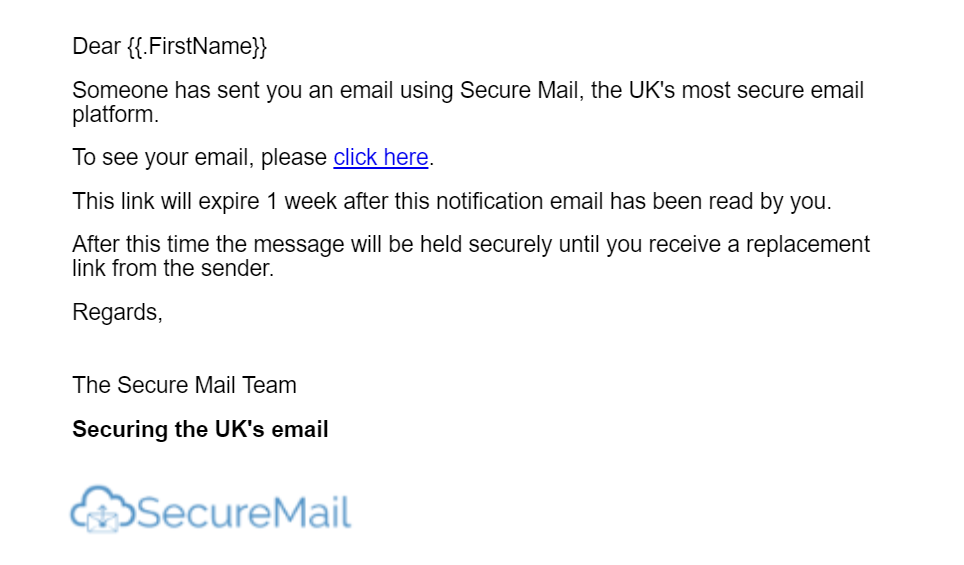Click the "Regards," closing line

point(117,312)
